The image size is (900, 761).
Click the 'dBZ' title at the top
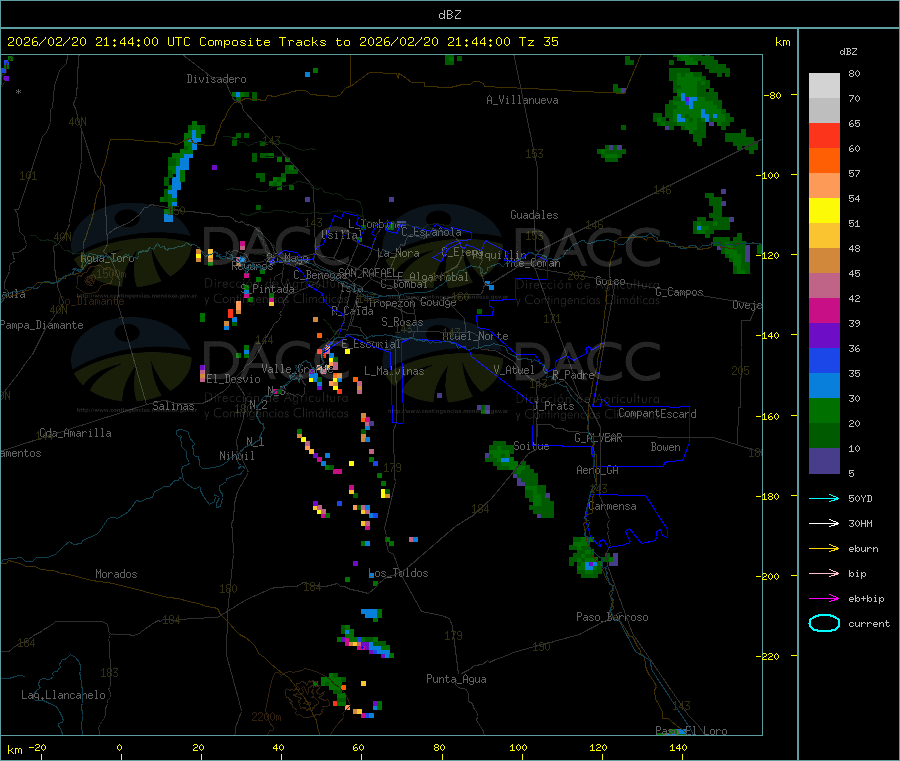click(449, 15)
